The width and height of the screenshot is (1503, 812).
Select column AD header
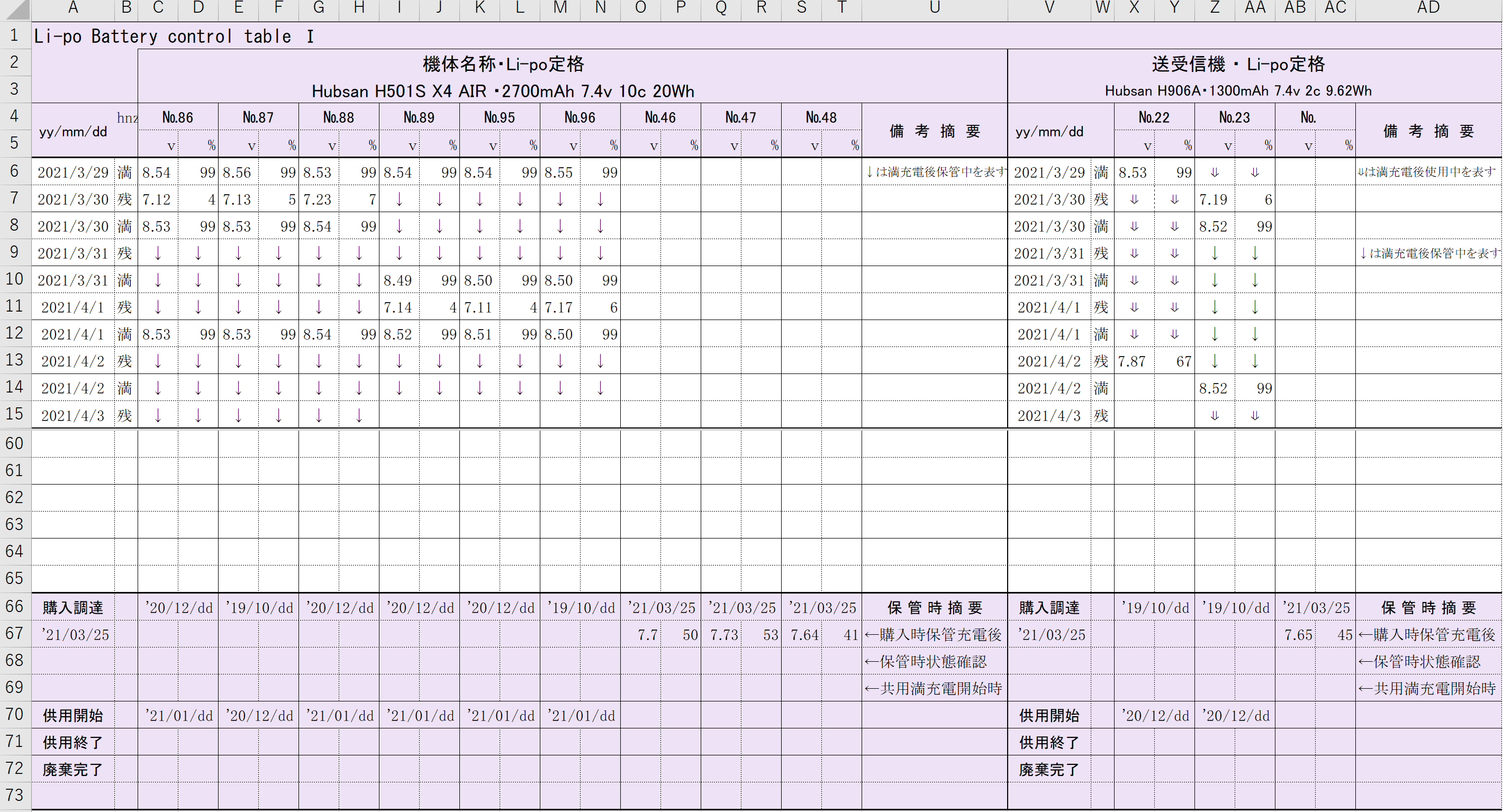point(1428,8)
